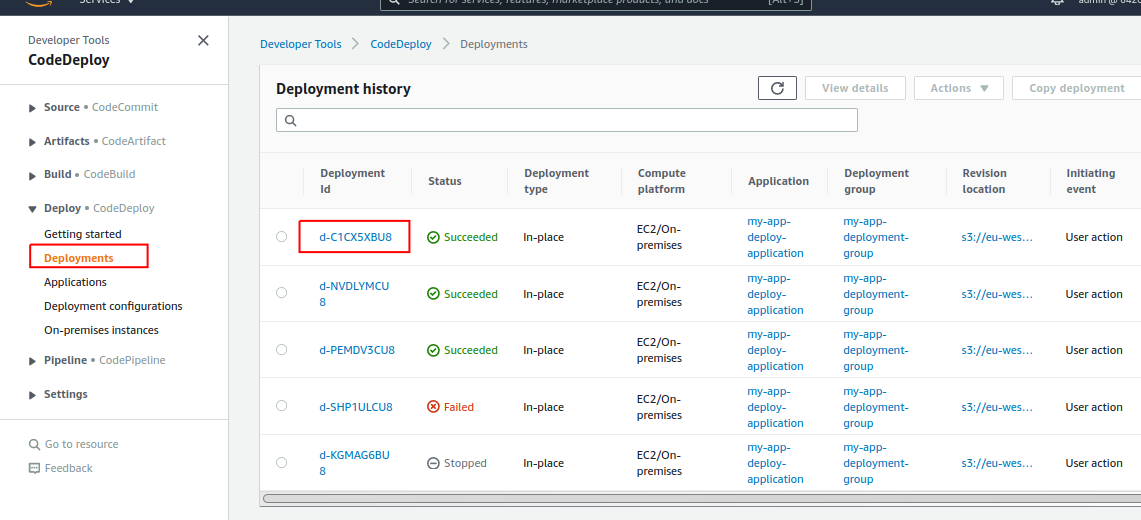This screenshot has height=520, width=1141.
Task: Select radio button for failed deployment d-SHP1ULCU8
Action: (282, 406)
